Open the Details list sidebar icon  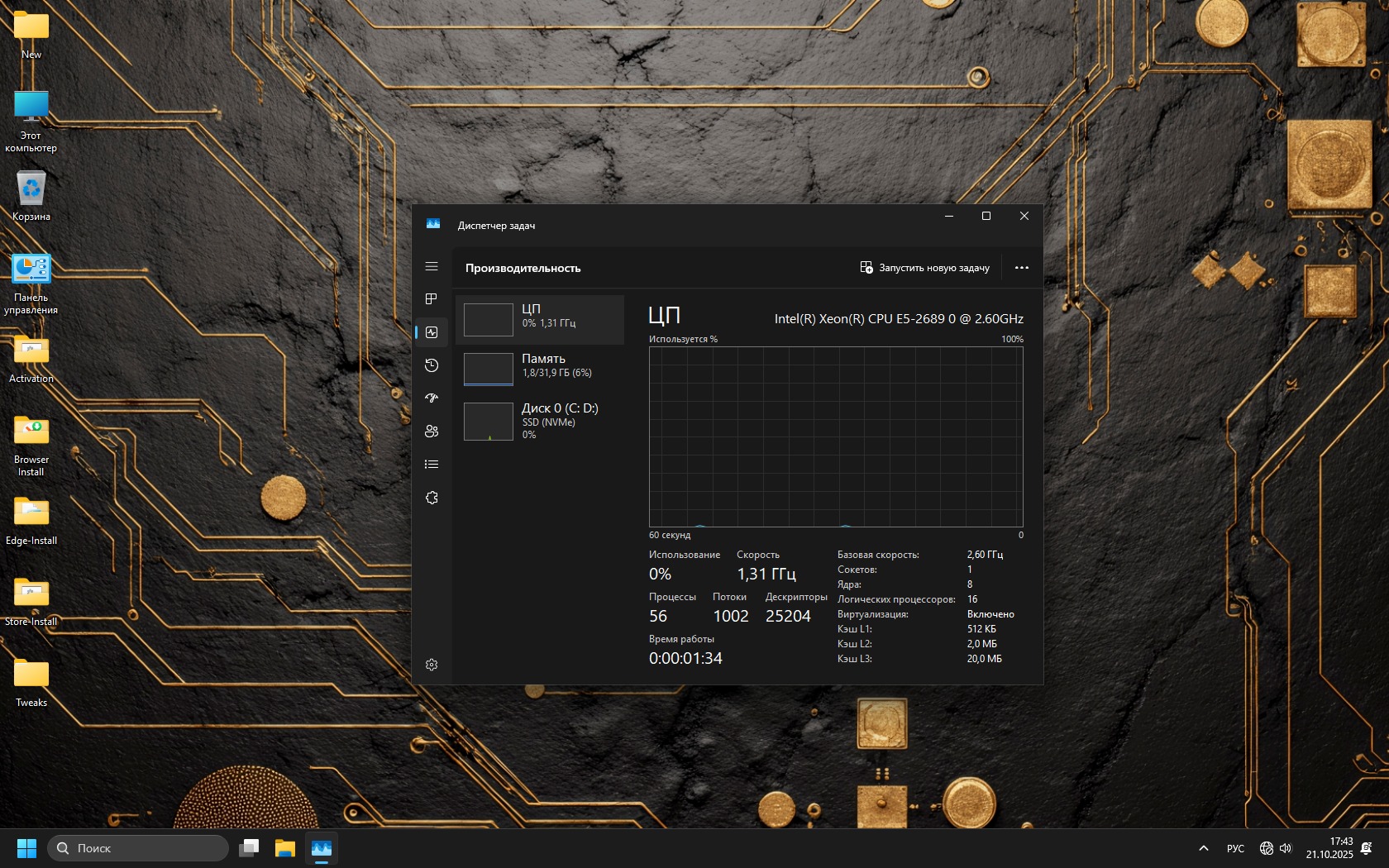point(431,465)
